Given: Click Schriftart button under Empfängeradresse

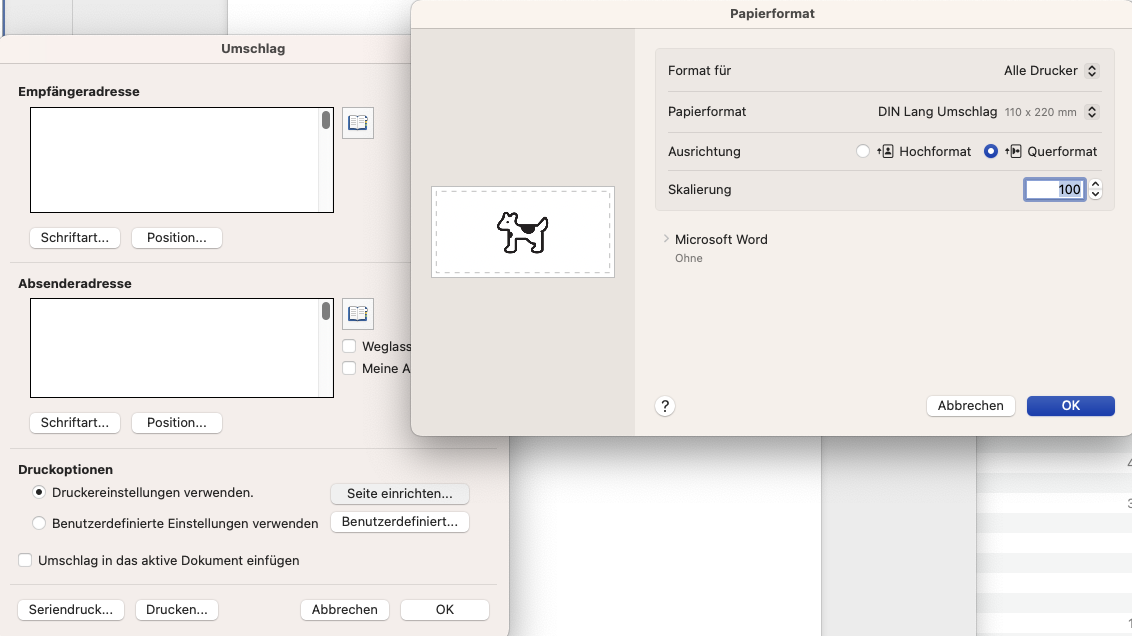Looking at the screenshot, I should (x=75, y=238).
